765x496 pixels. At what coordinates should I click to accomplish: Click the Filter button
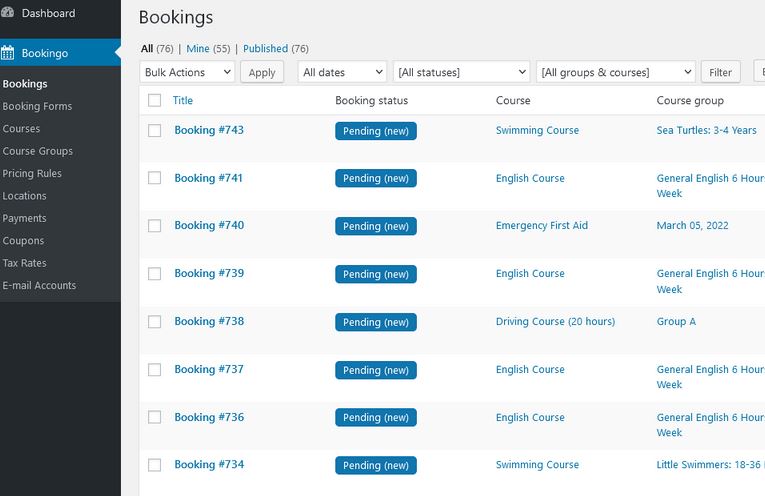pyautogui.click(x=720, y=72)
